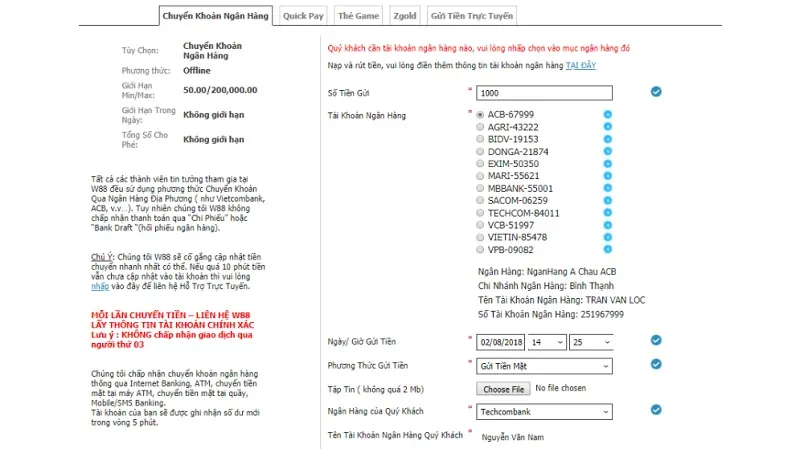The width and height of the screenshot is (800, 449).
Task: Choose the SACOM-06259 bank account radio button
Action: [x=481, y=201]
